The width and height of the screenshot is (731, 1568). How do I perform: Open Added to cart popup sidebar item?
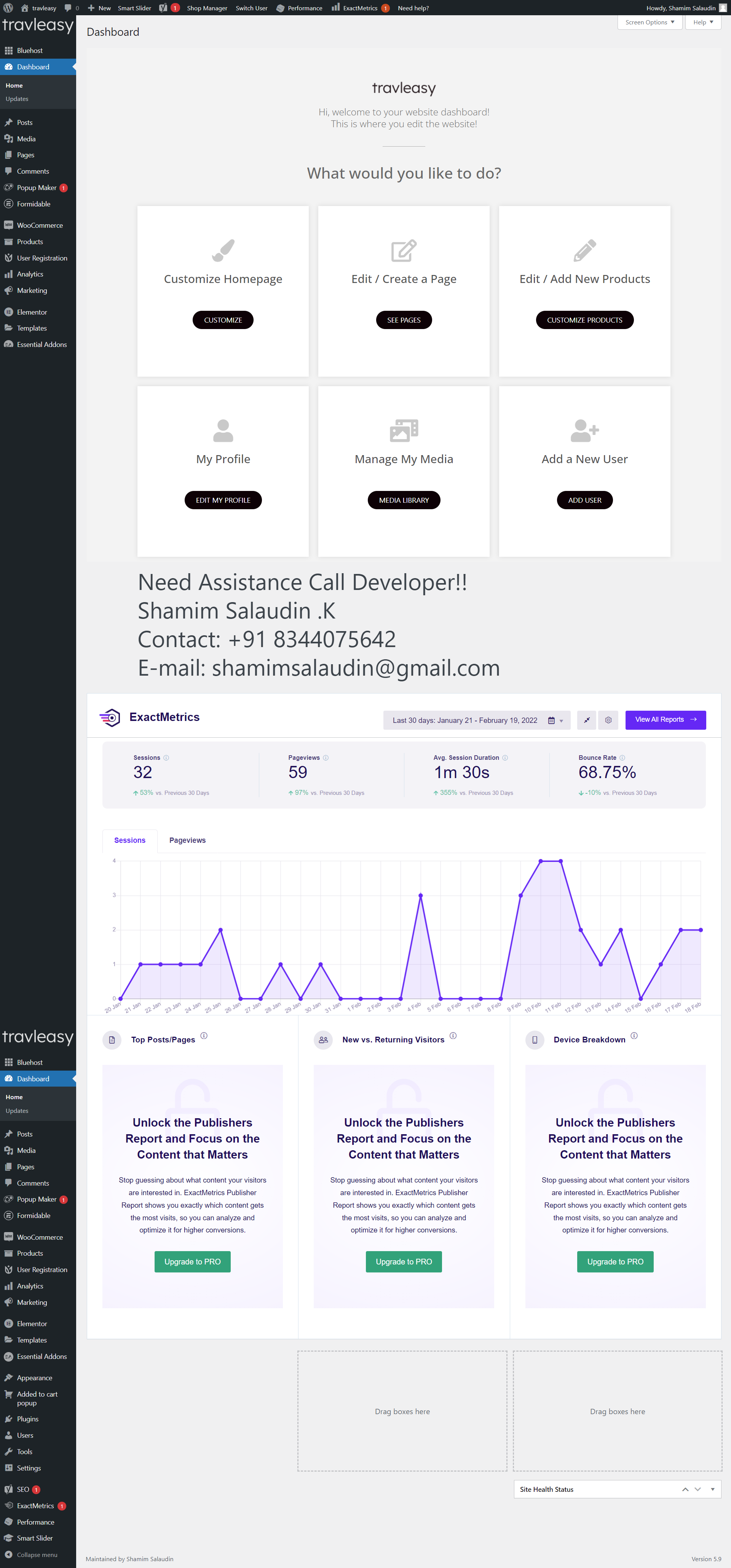pos(38,1399)
